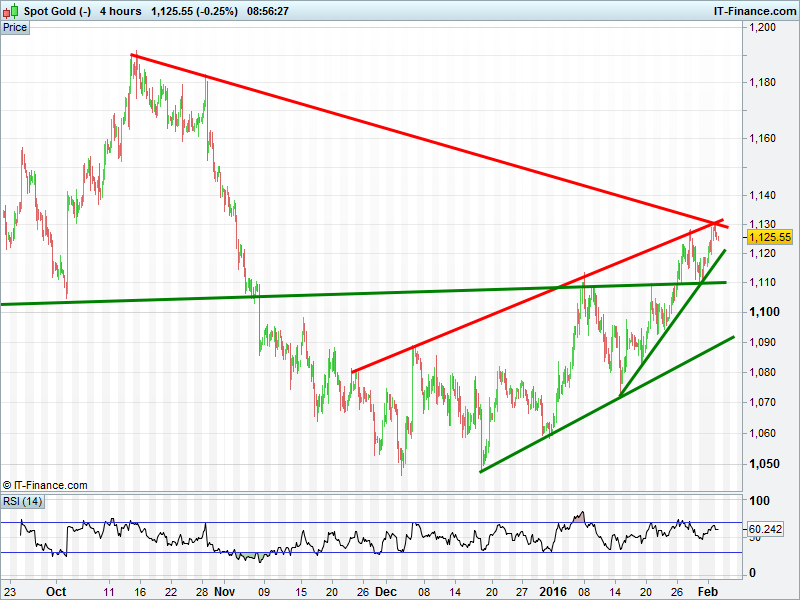Click the 1,050 label on price axis
Viewport: 800px width, 600px height.
pyautogui.click(x=763, y=463)
